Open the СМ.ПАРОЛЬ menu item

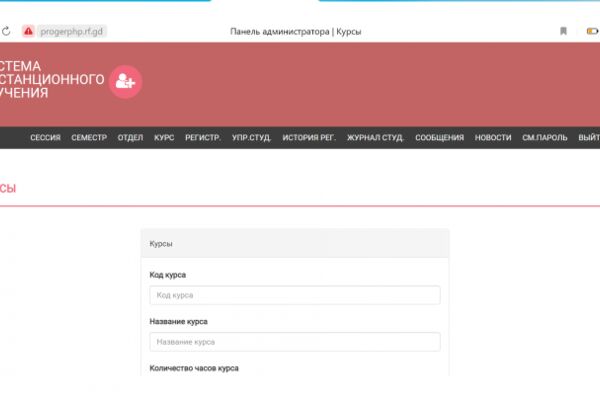[x=545, y=137]
